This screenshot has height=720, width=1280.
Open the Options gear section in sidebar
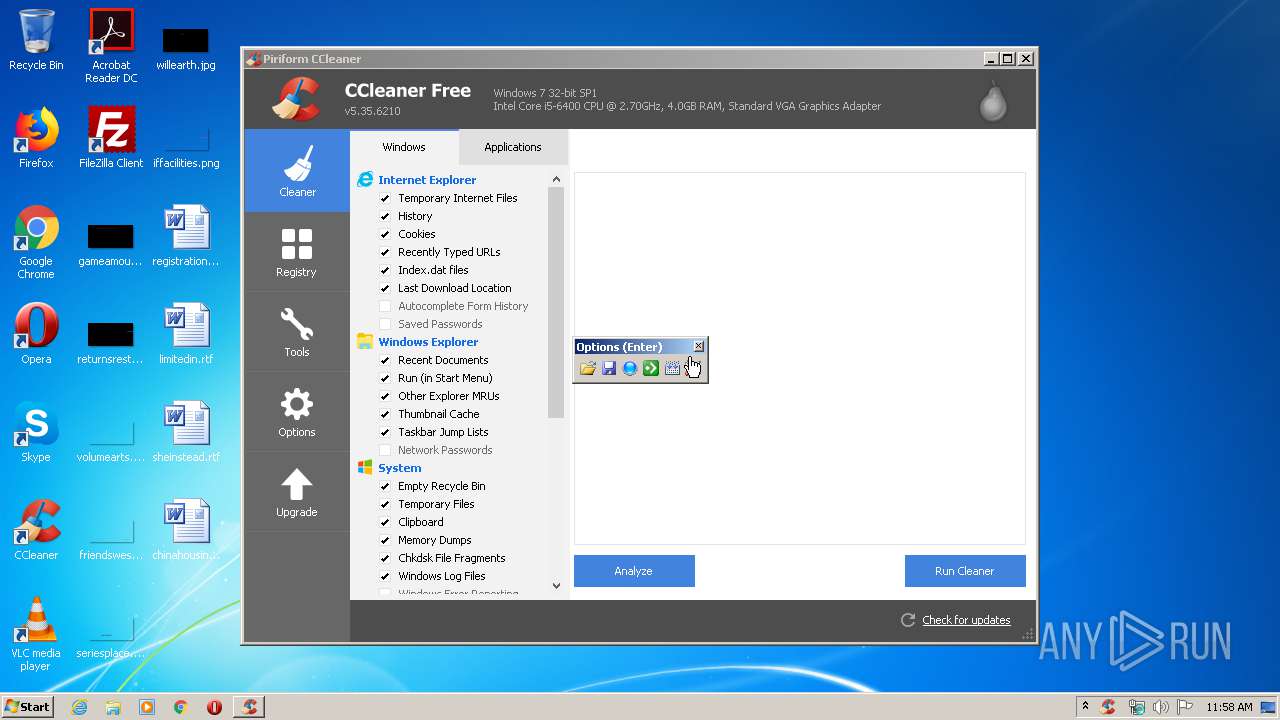297,412
